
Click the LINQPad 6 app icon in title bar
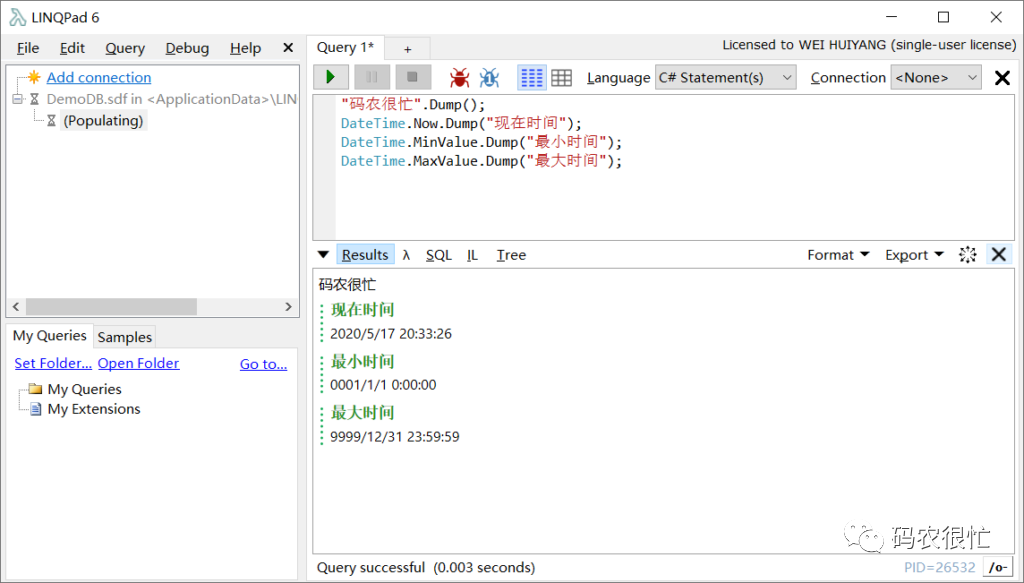(18, 17)
